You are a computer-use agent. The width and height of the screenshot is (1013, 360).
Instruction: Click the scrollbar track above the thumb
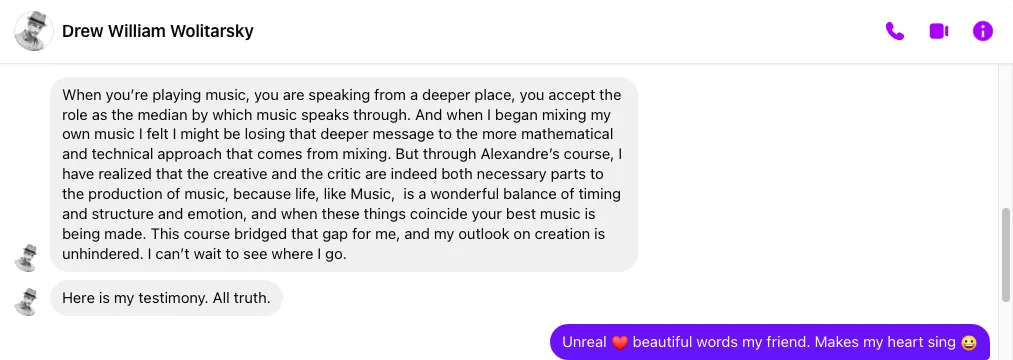(x=1005, y=136)
